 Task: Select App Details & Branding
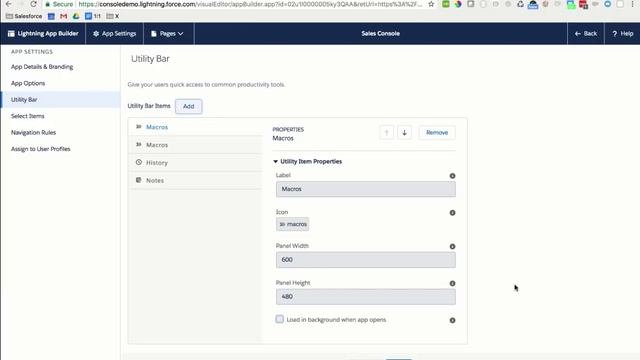(42, 67)
